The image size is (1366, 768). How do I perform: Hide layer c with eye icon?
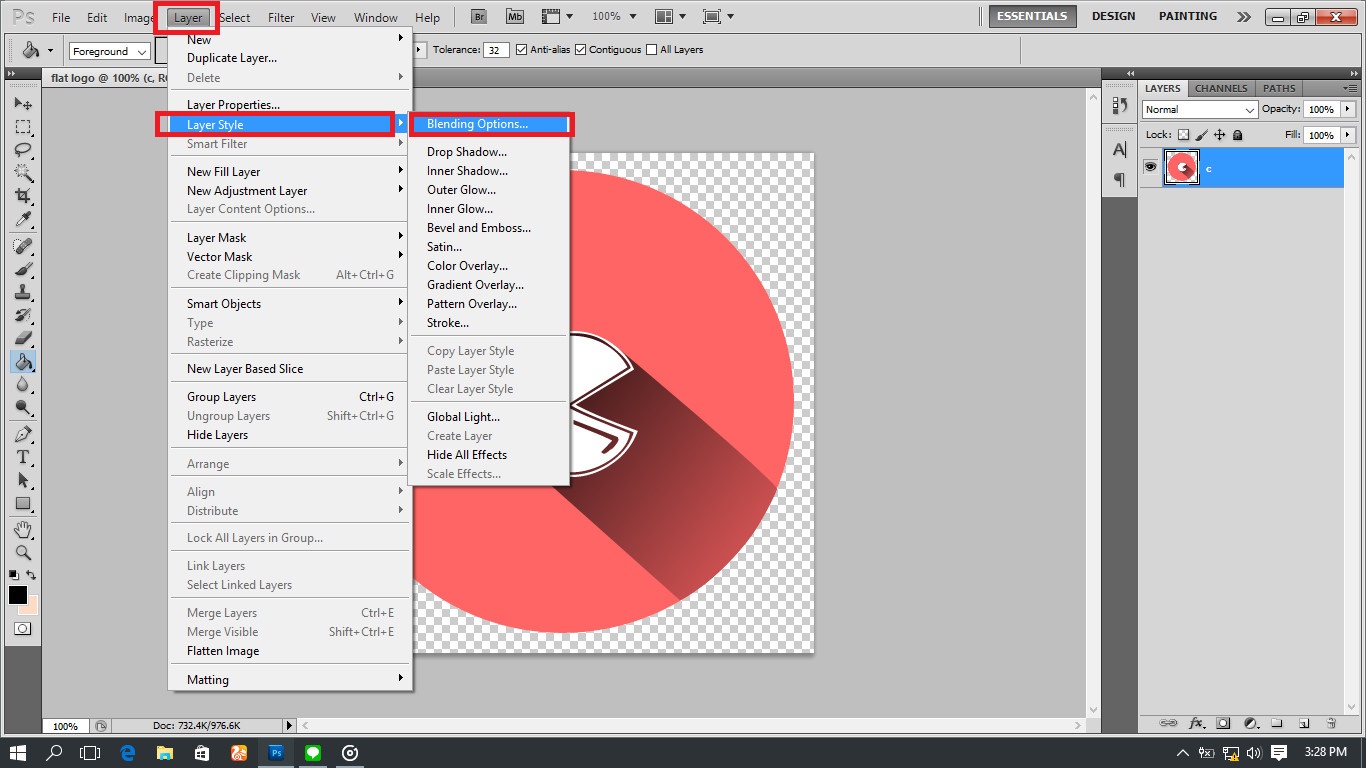(1150, 168)
